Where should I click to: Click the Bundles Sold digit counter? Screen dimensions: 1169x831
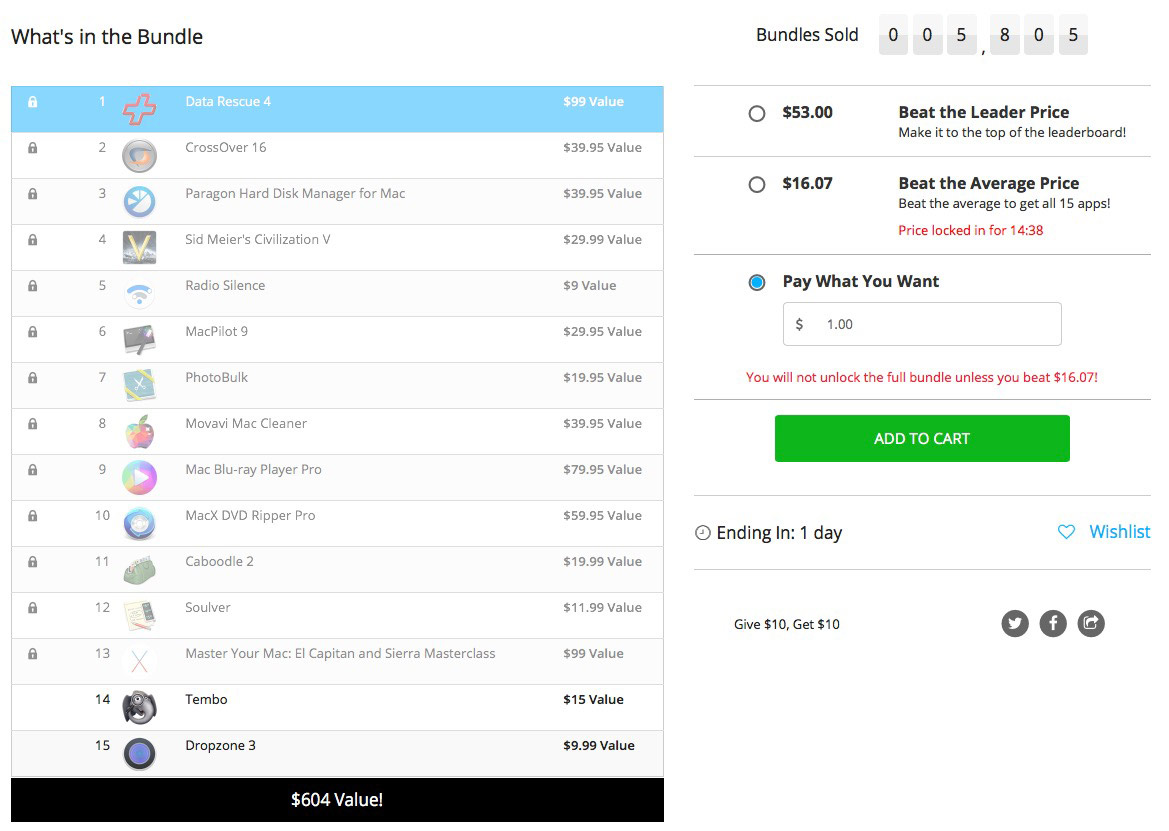point(983,35)
